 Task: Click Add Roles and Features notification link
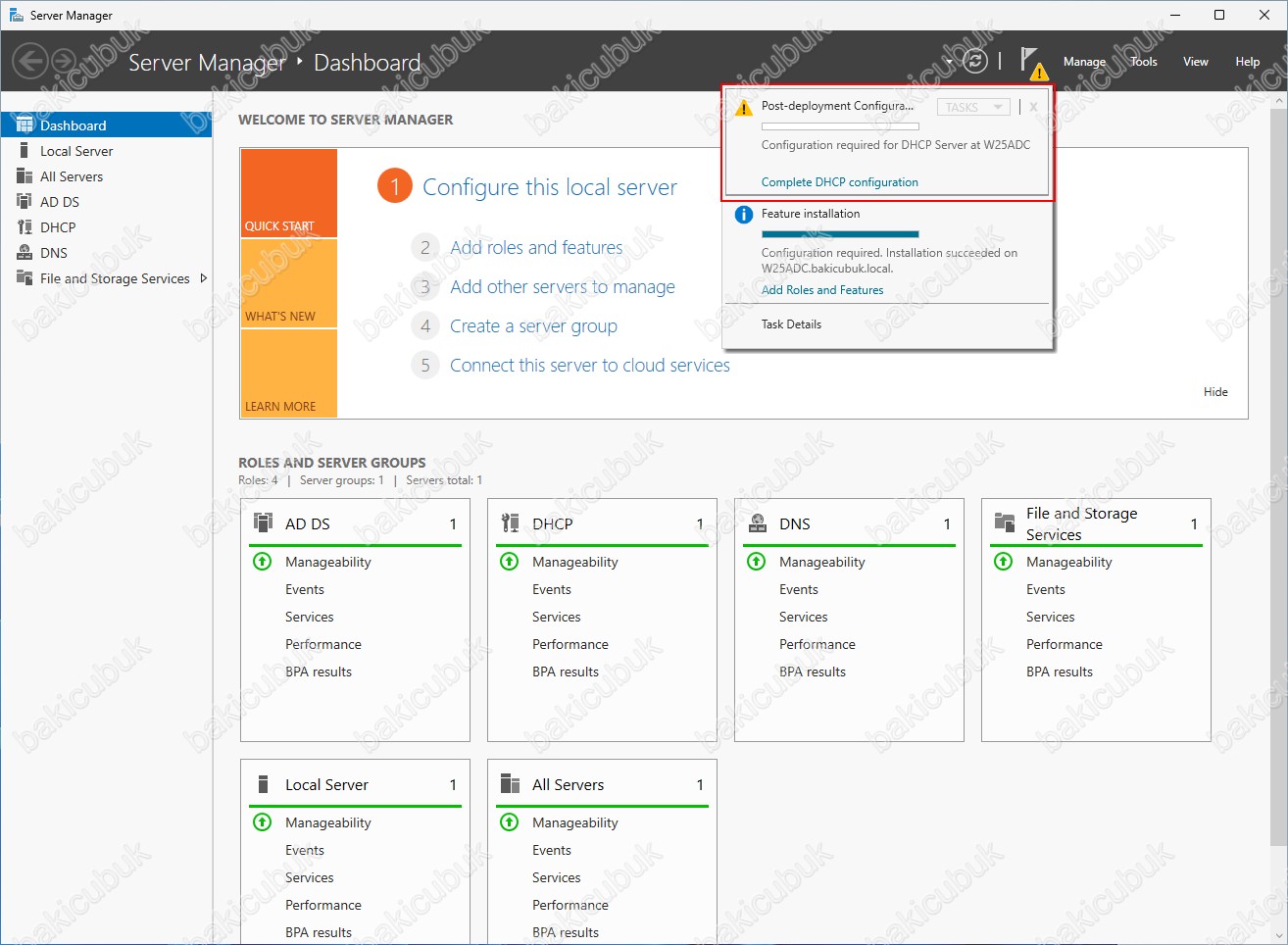tap(822, 290)
